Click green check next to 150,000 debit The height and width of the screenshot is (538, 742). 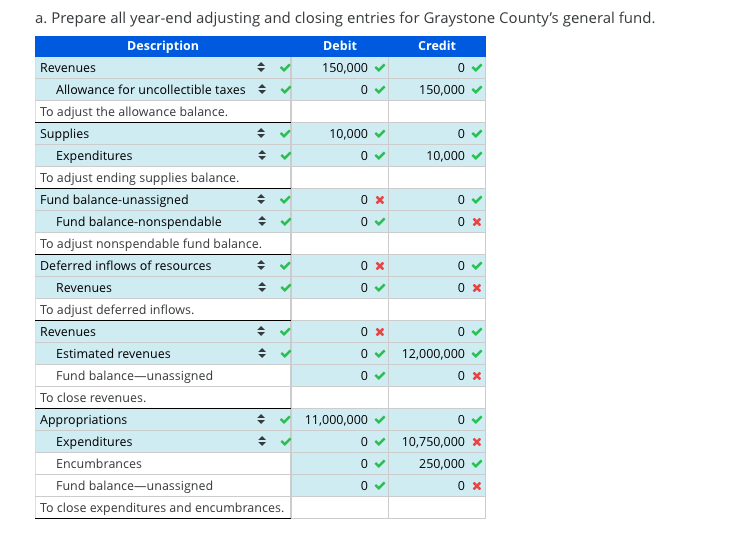coord(380,68)
